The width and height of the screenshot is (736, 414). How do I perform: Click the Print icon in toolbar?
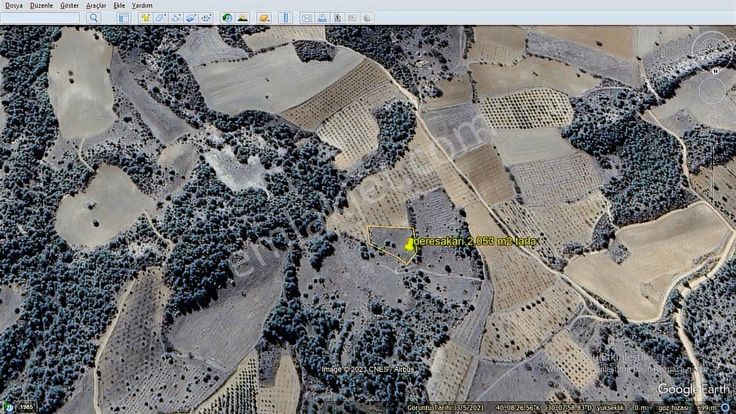[x=322, y=18]
